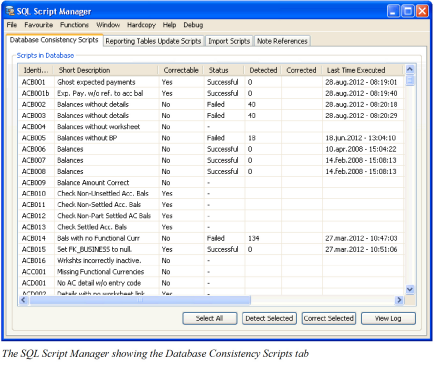Viewport: 443px width, 371px height.
Task: Close the SQL Script Manager window
Action: pyautogui.click(x=422, y=11)
